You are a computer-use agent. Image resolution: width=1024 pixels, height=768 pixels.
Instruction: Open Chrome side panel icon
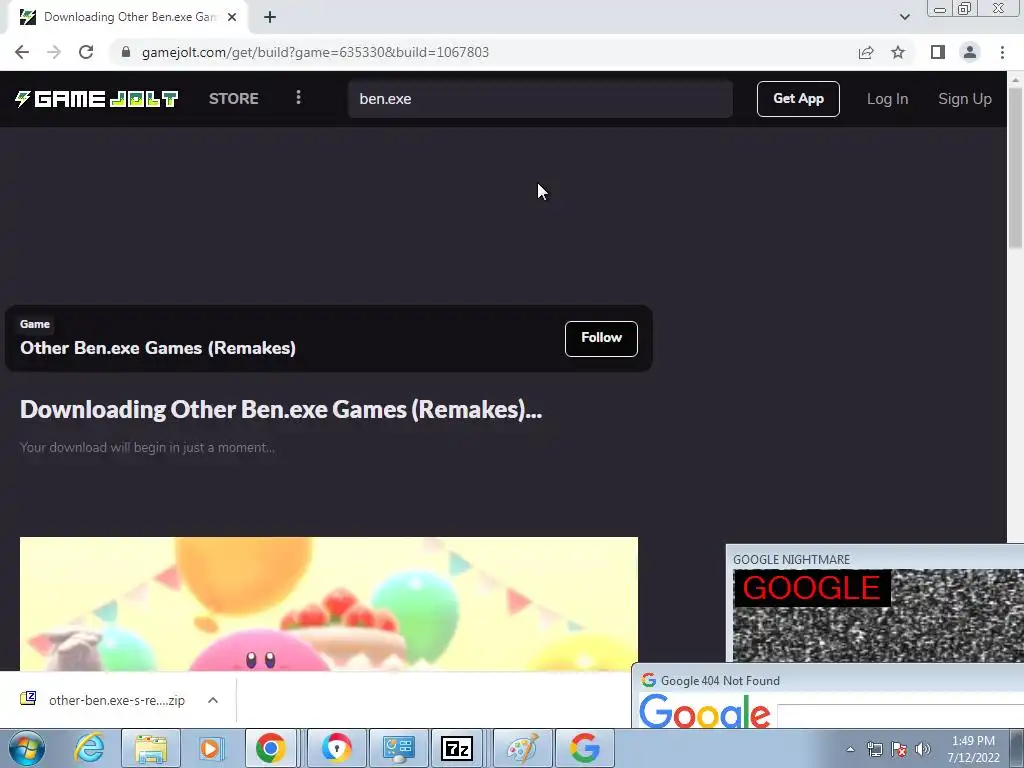coord(938,52)
